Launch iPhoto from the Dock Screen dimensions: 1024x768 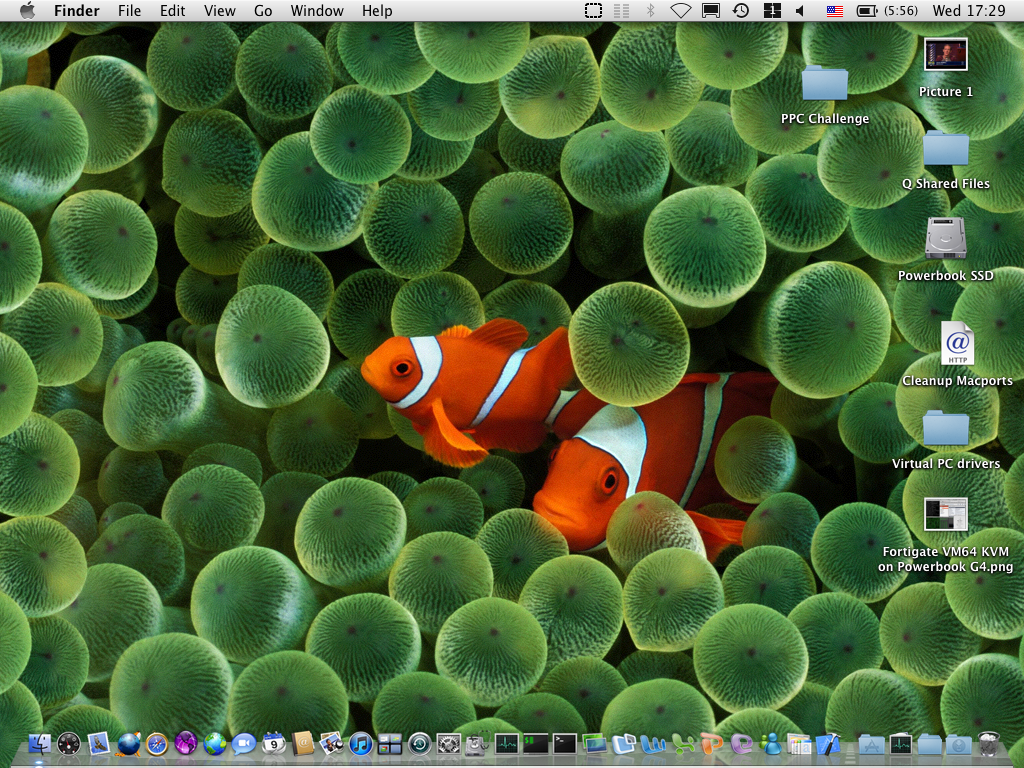332,743
